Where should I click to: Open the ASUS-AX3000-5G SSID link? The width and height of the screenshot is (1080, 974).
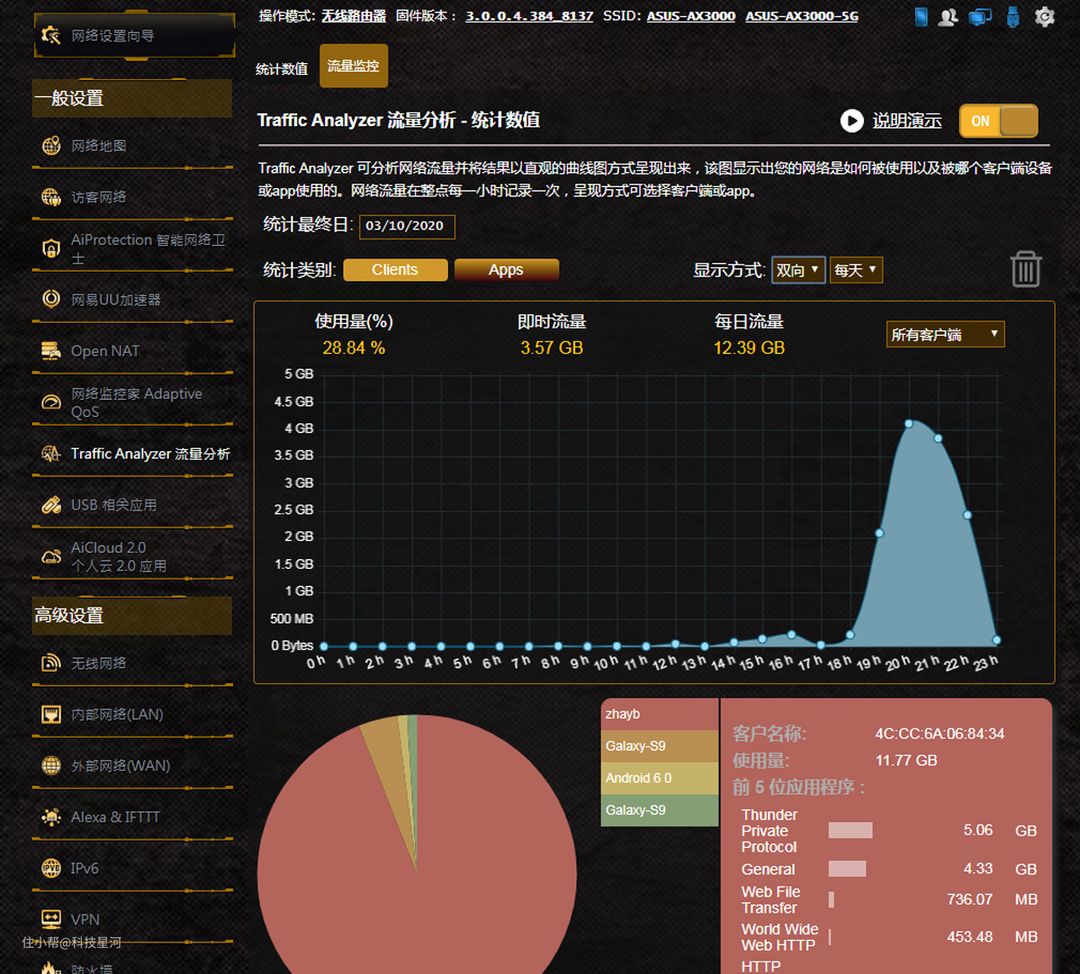[801, 16]
